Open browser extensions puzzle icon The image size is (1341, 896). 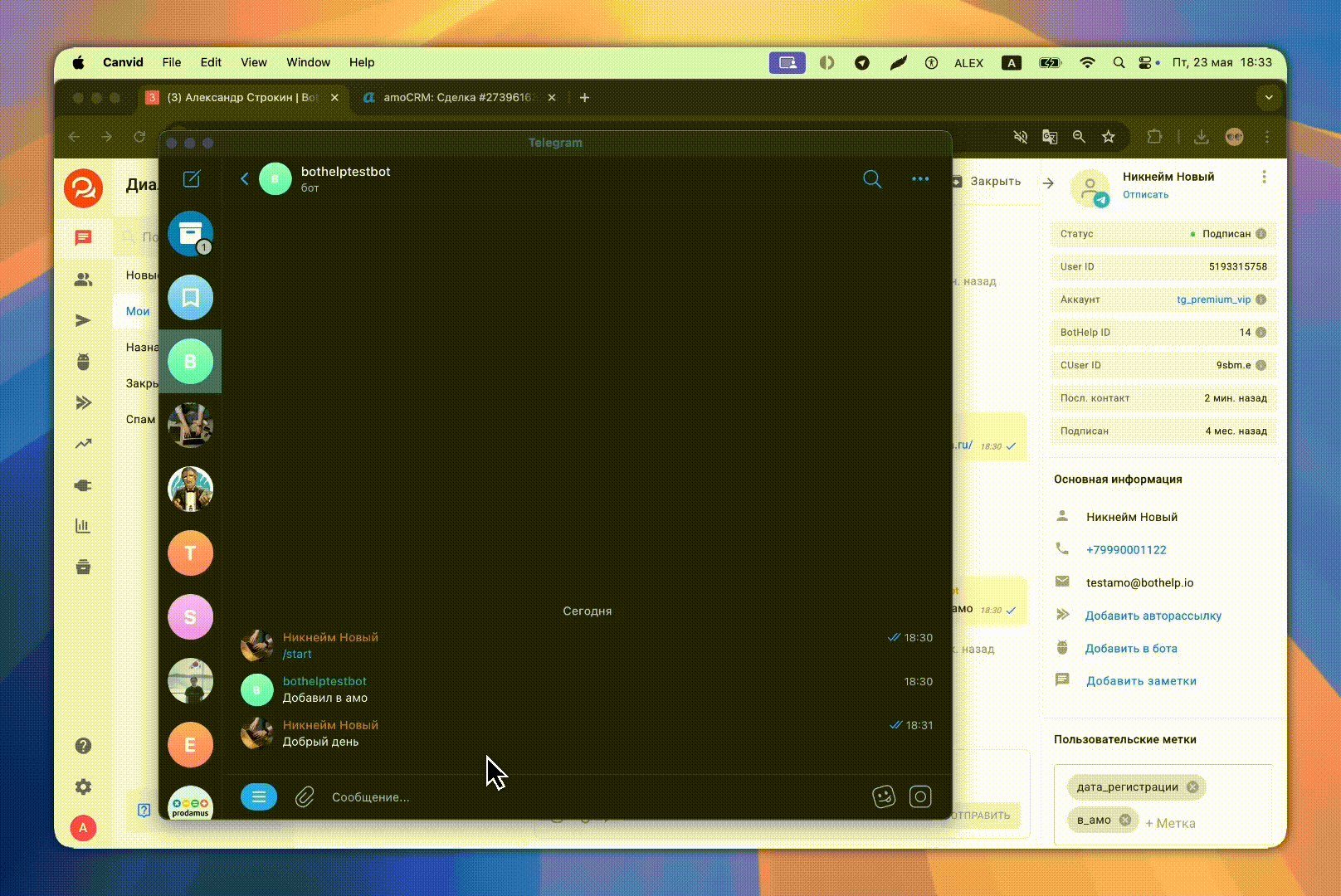click(1154, 137)
